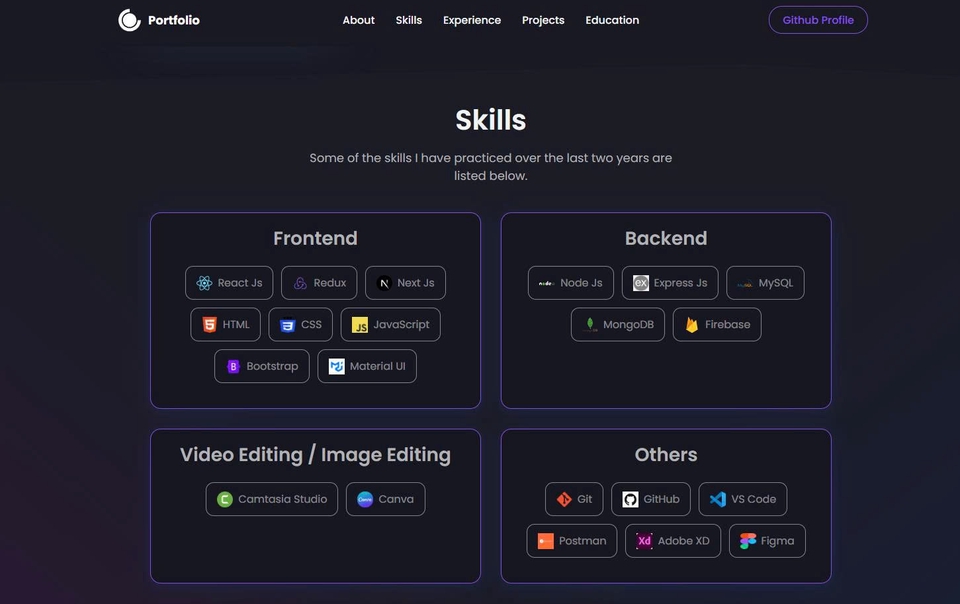Click the MongoDB leaf icon
960x604 pixels.
click(591, 325)
